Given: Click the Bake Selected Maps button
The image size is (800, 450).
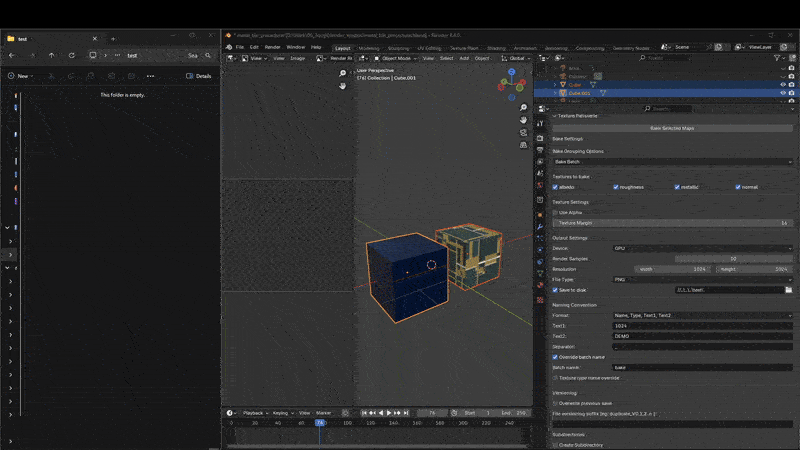Looking at the screenshot, I should [672, 129].
